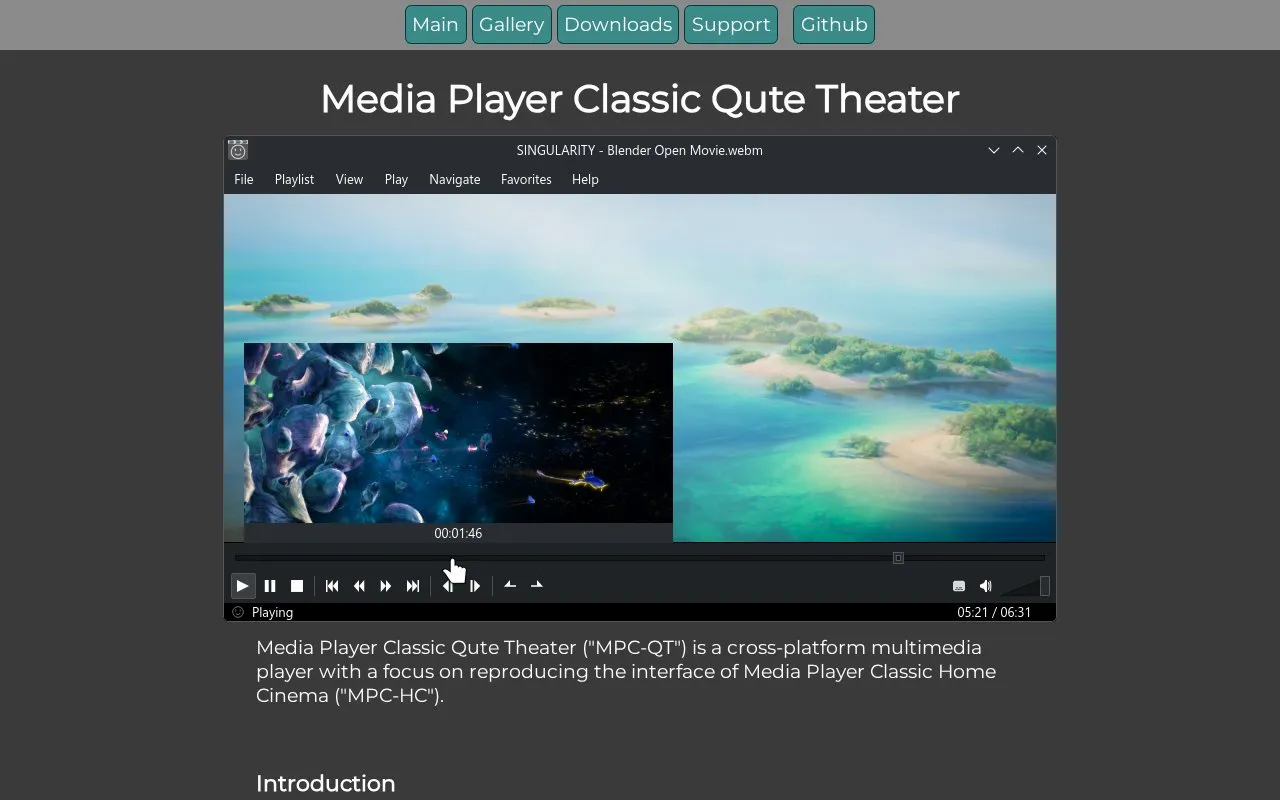
Task: Open the File menu
Action: coord(244,179)
